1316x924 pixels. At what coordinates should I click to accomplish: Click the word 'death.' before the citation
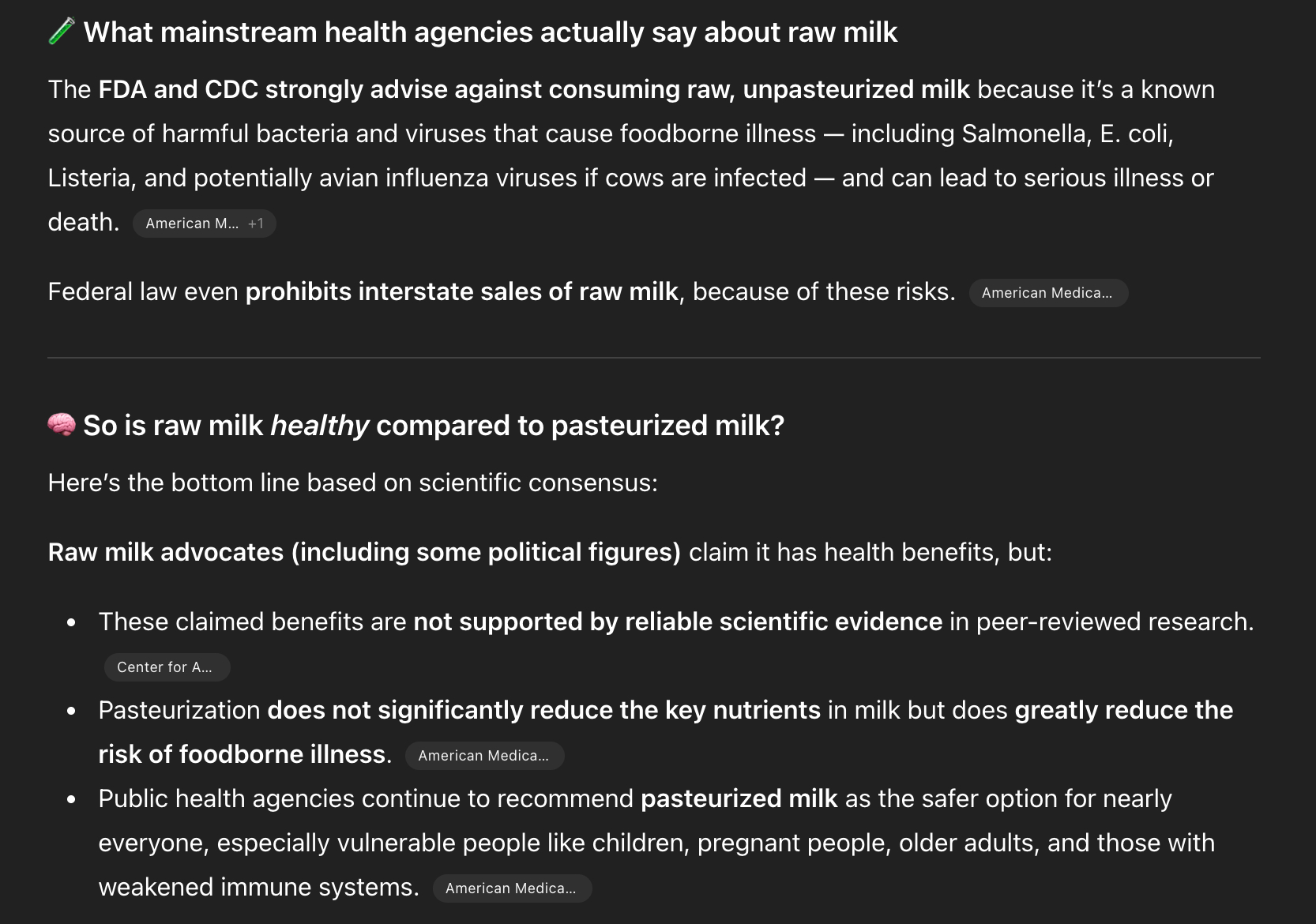tap(83, 223)
